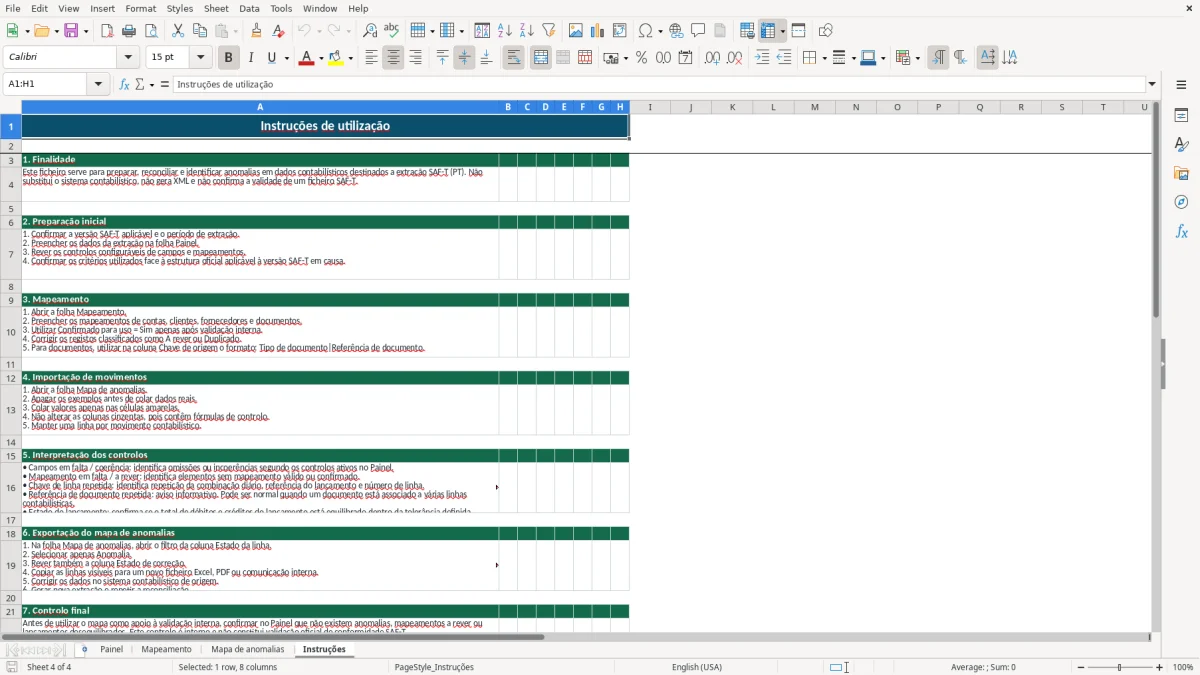Insert Chart icon in toolbar
This screenshot has width=1200, height=675.
click(x=598, y=31)
